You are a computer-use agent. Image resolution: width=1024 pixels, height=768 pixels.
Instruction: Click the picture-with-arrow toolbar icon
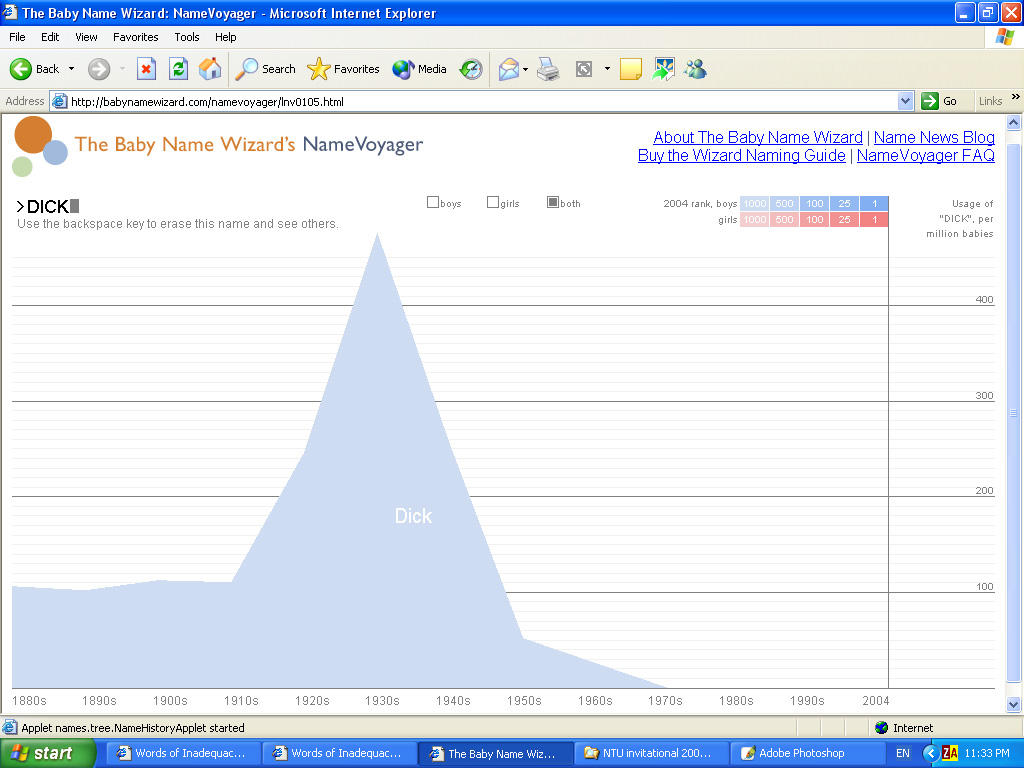tap(663, 69)
